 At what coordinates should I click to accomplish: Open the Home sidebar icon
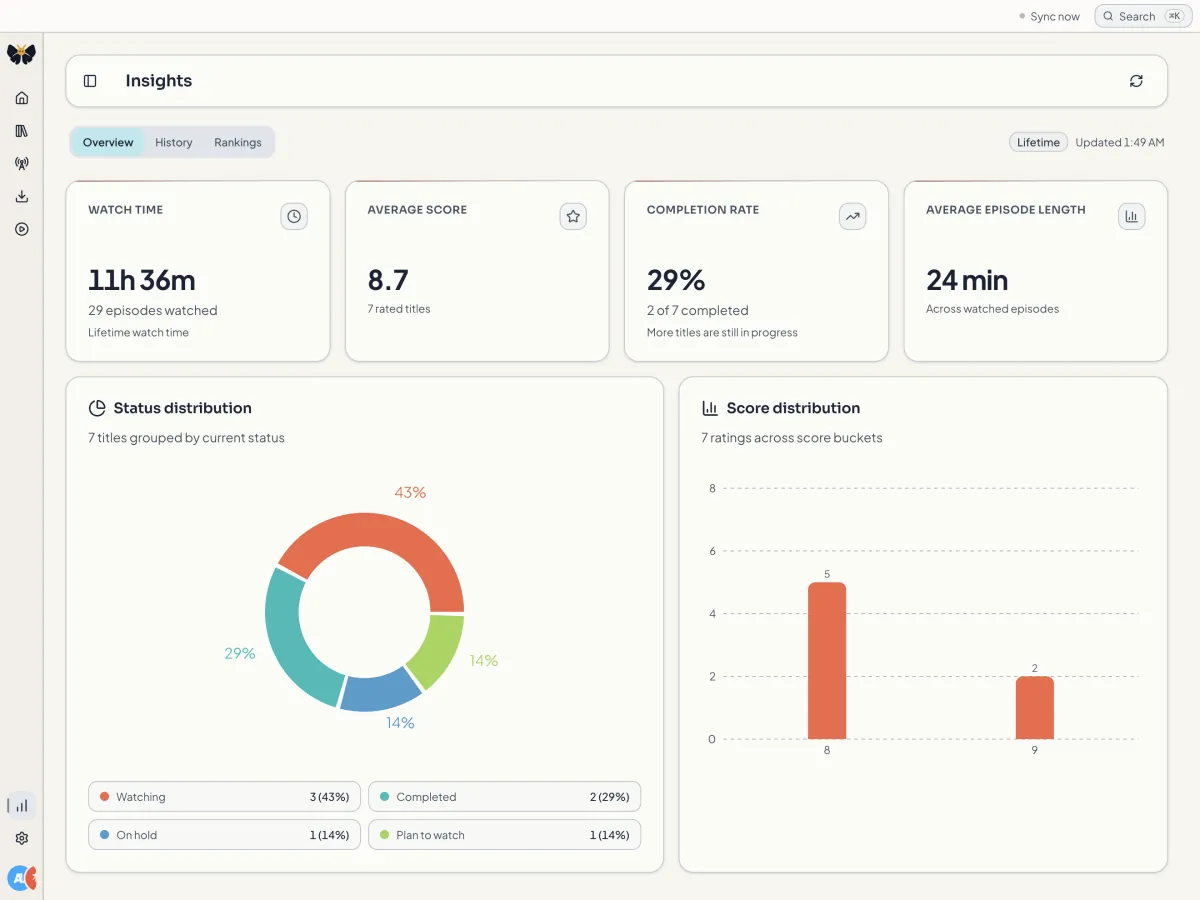click(22, 98)
